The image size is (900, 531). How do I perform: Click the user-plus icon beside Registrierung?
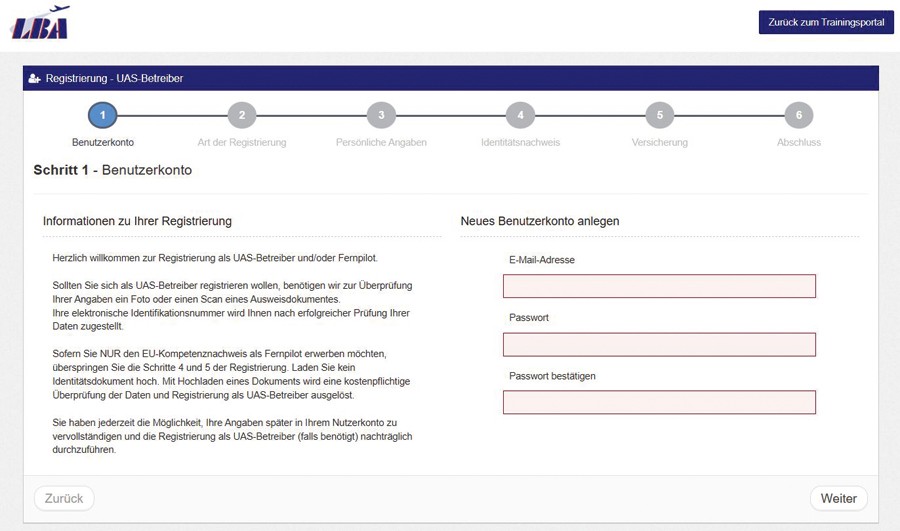[35, 78]
